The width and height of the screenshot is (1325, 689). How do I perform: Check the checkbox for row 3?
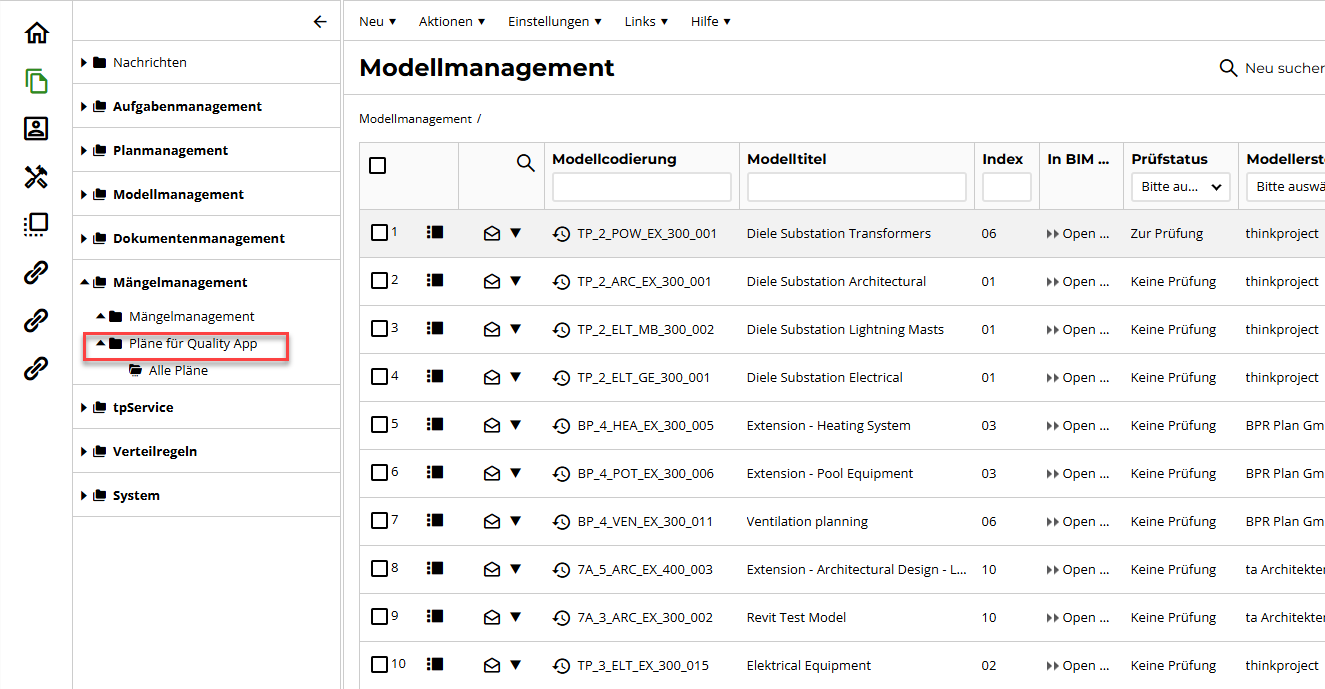pos(379,328)
